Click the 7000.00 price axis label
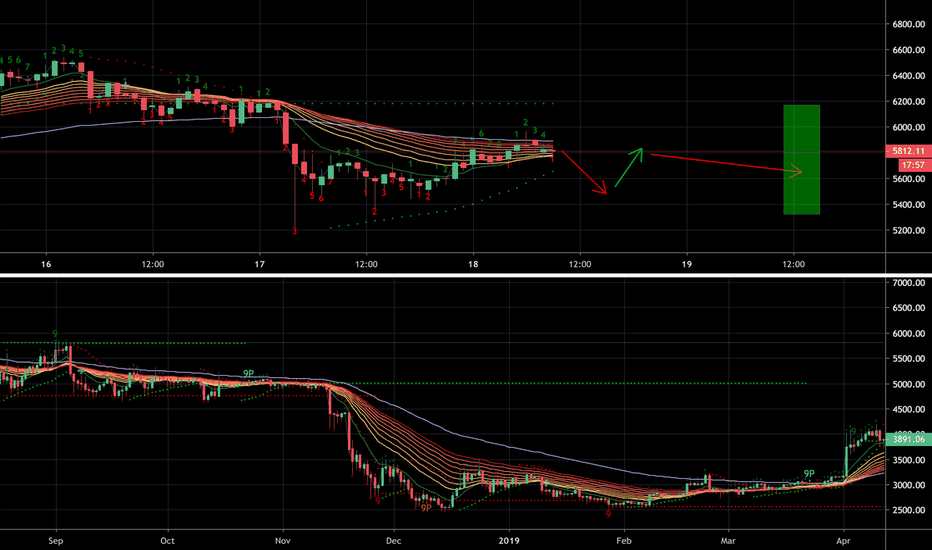The height and width of the screenshot is (550, 932). coord(908,283)
